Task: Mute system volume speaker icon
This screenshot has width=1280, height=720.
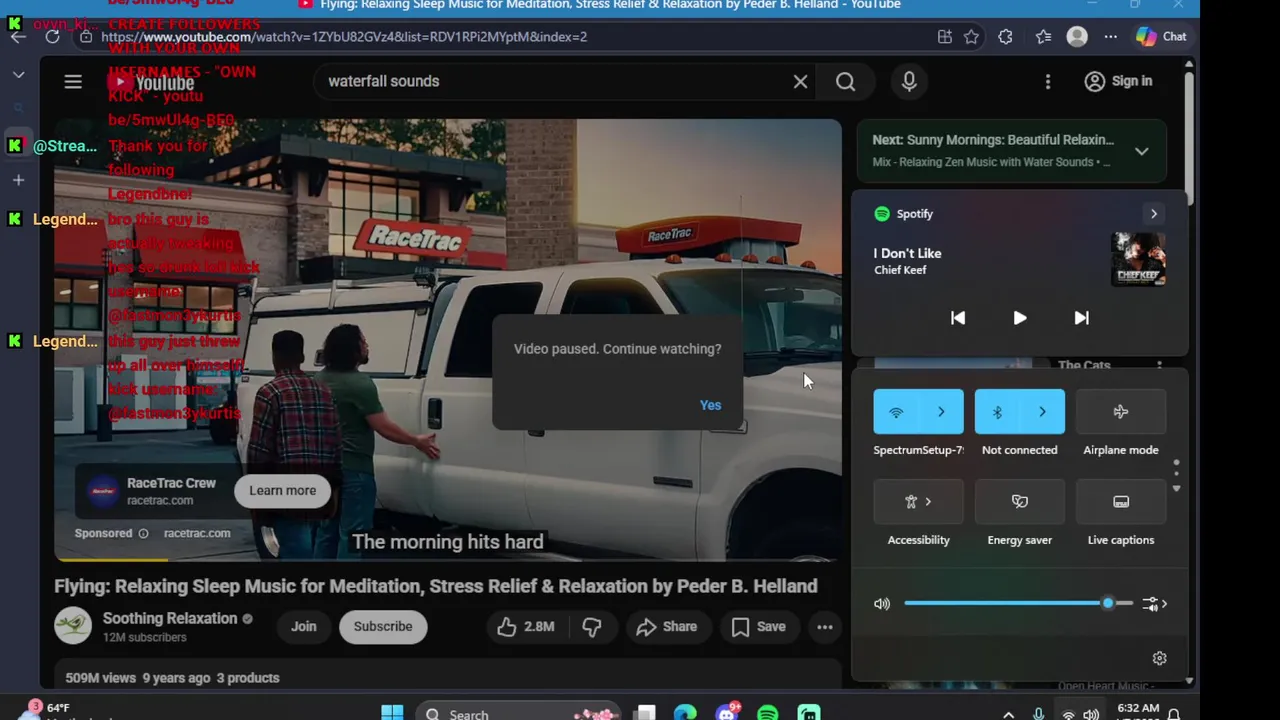Action: pyautogui.click(x=882, y=604)
